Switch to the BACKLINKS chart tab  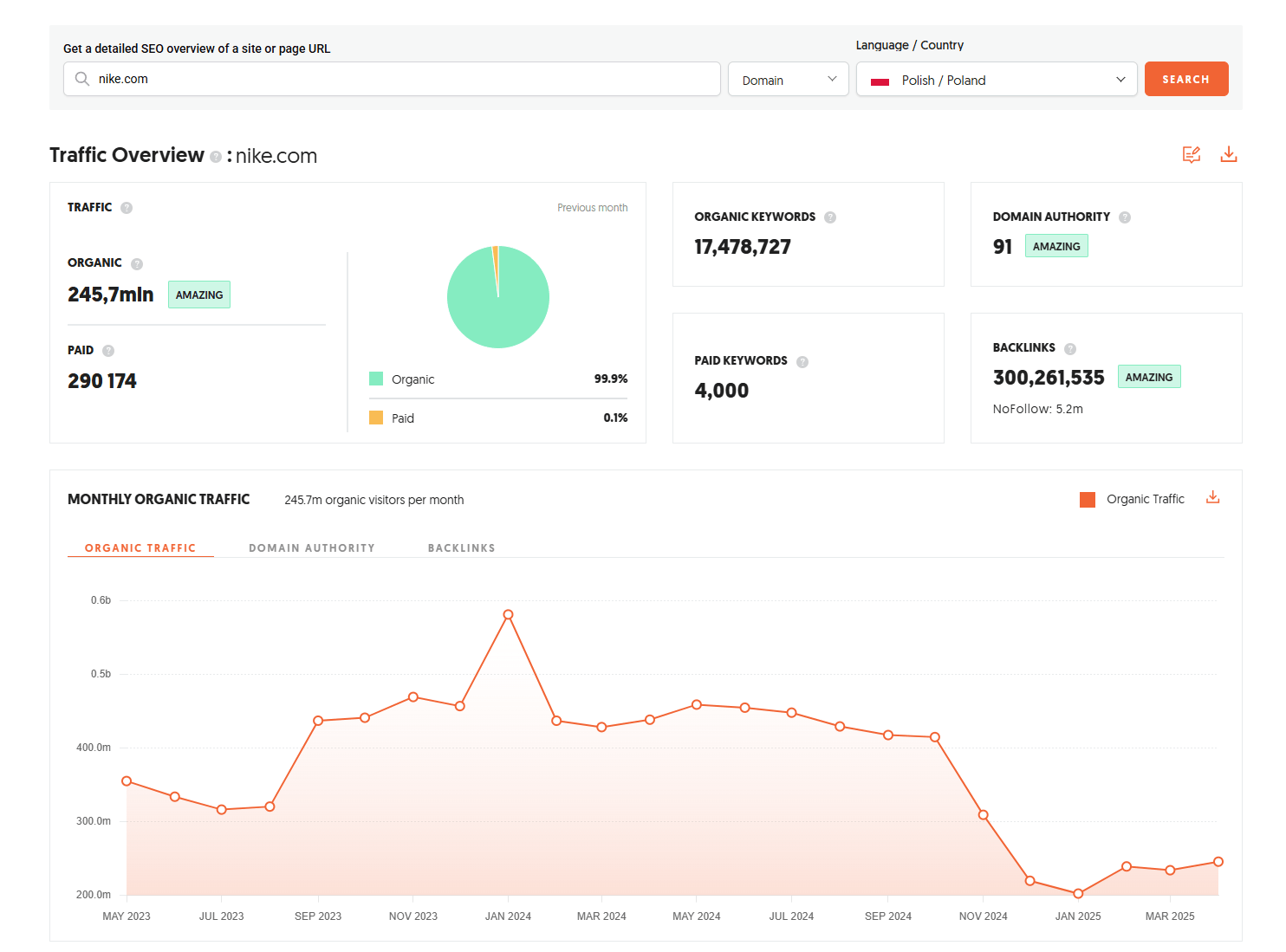click(x=462, y=548)
